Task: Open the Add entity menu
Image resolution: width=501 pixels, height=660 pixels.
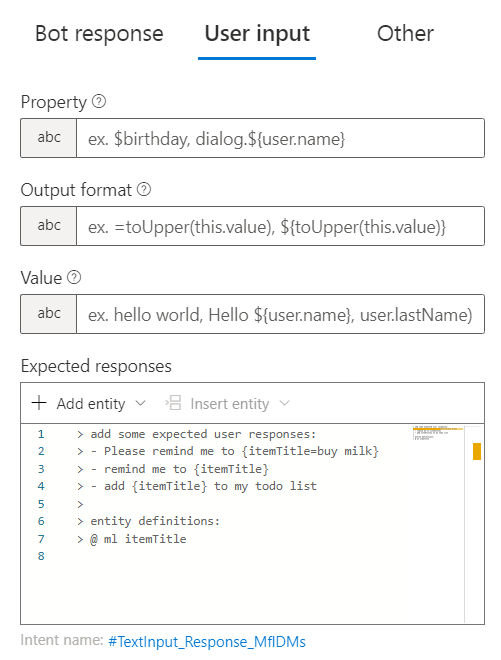Action: [x=89, y=403]
